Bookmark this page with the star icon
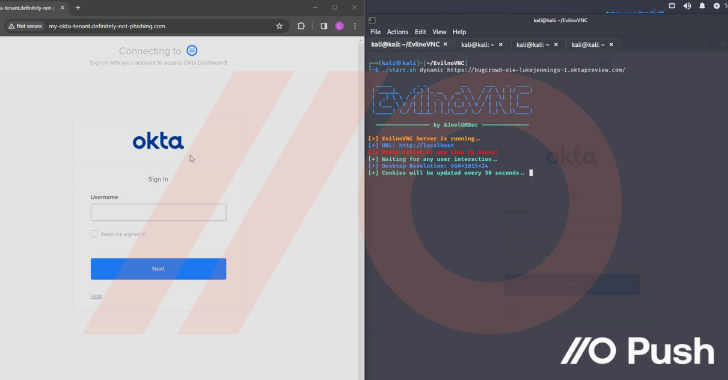The height and width of the screenshot is (380, 728). (279, 26)
